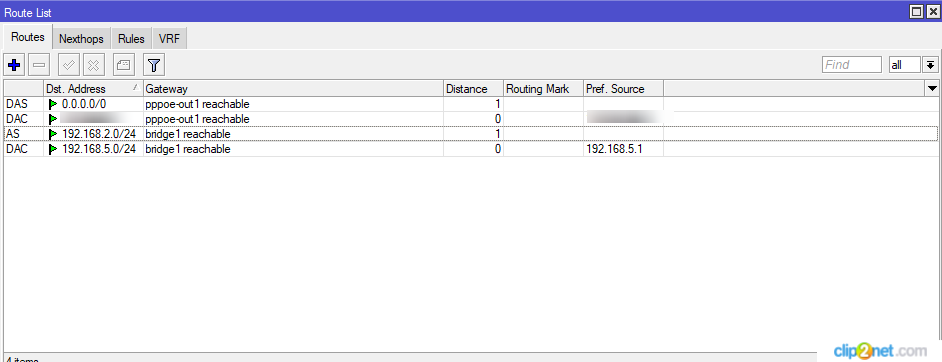The height and width of the screenshot is (362, 942).
Task: Open the VRF tab
Action: click(x=169, y=39)
